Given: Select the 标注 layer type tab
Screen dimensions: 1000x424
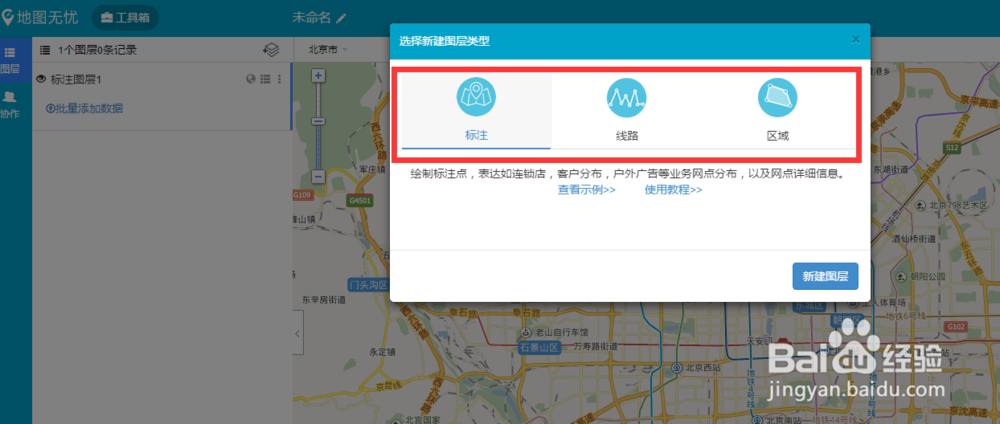Looking at the screenshot, I should [x=476, y=110].
